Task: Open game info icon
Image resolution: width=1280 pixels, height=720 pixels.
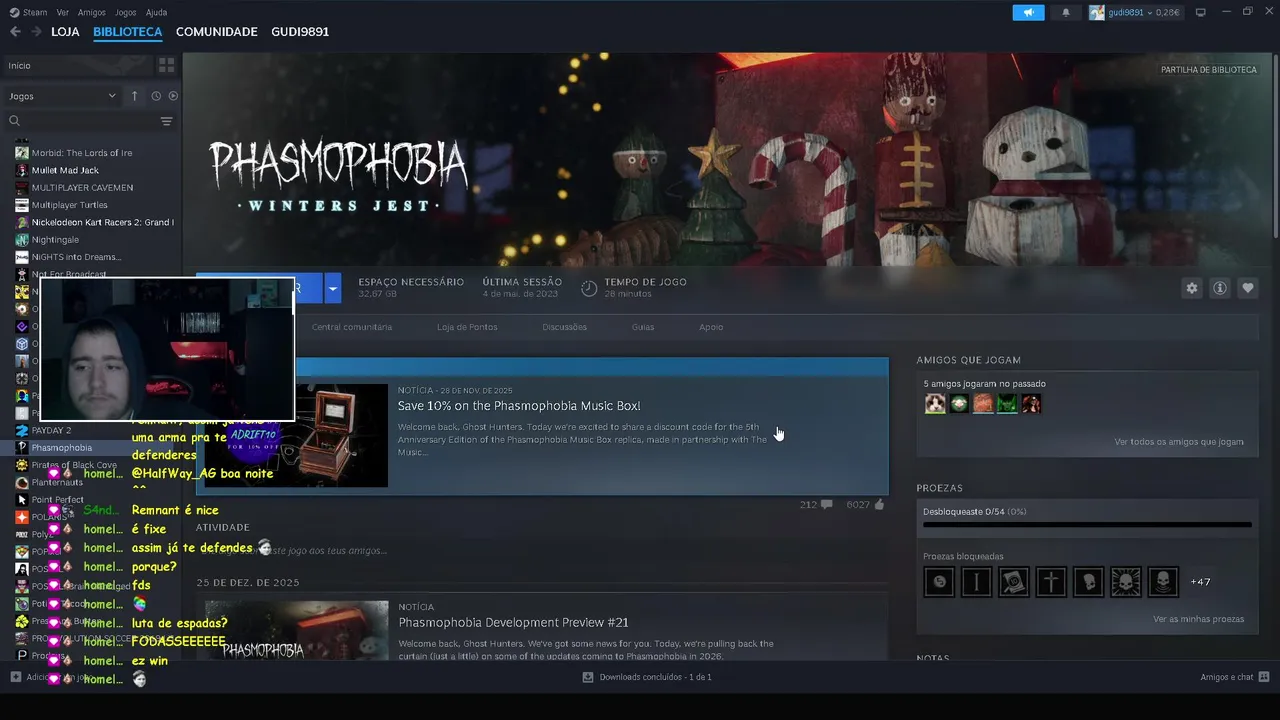Action: point(1220,288)
